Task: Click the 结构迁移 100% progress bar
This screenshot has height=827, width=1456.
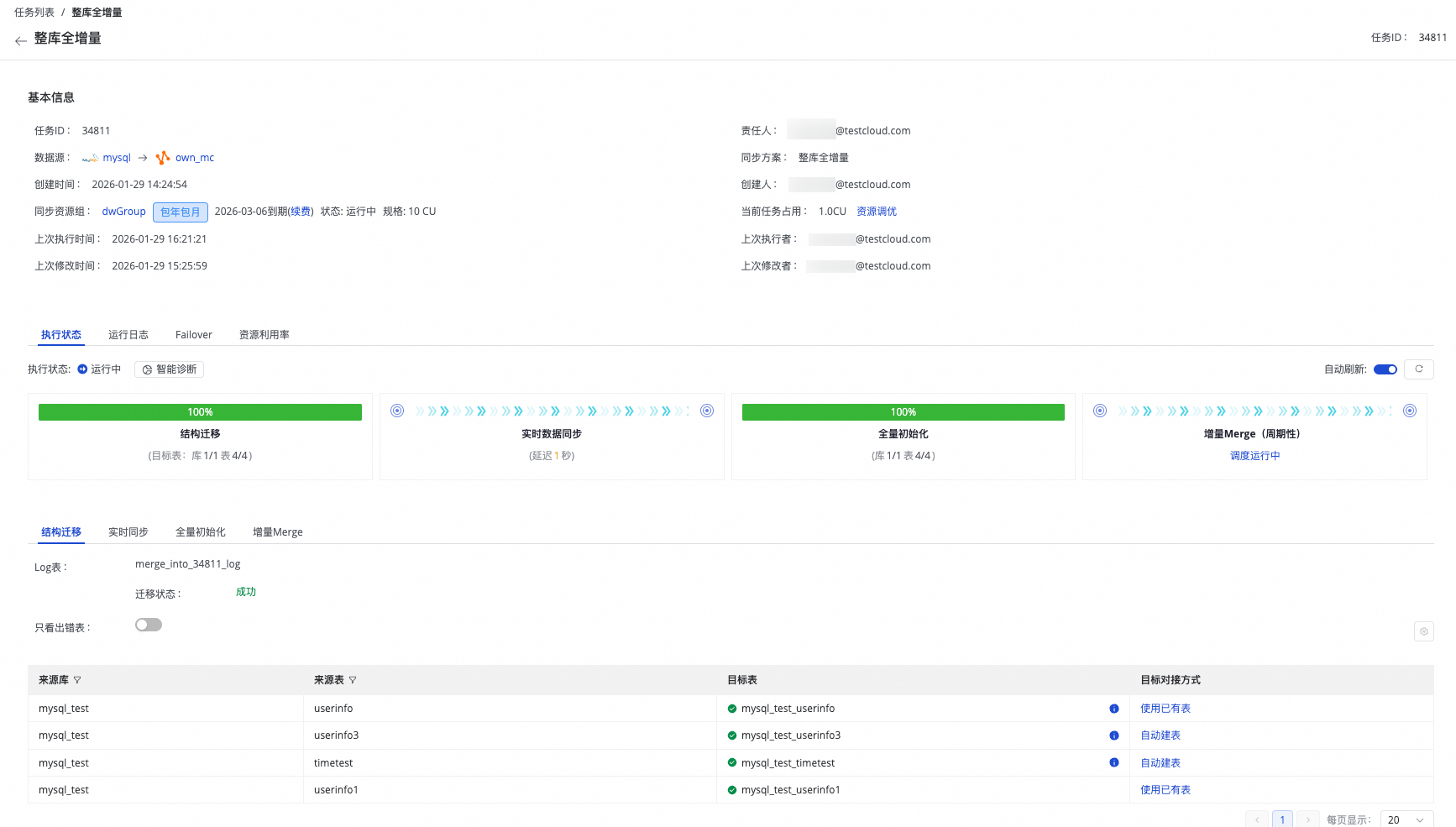Action: (x=200, y=412)
